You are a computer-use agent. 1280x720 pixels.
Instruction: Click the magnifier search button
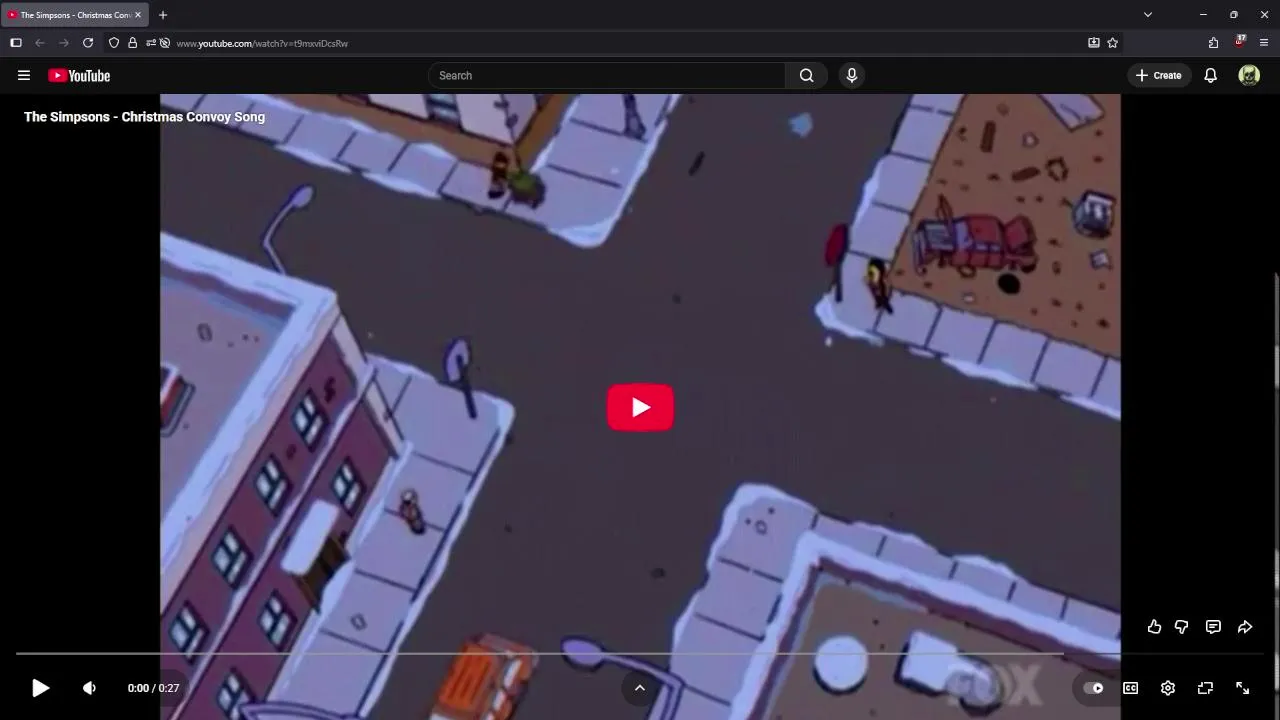[x=806, y=75]
